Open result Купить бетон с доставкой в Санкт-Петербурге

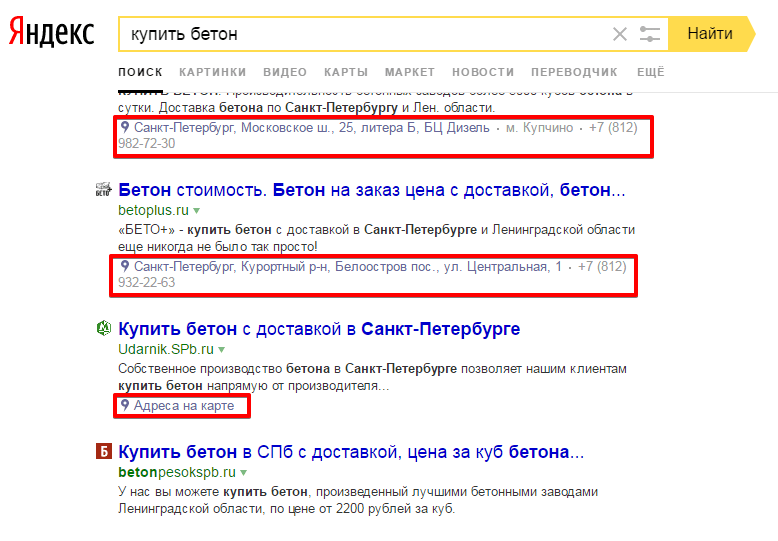(319, 329)
